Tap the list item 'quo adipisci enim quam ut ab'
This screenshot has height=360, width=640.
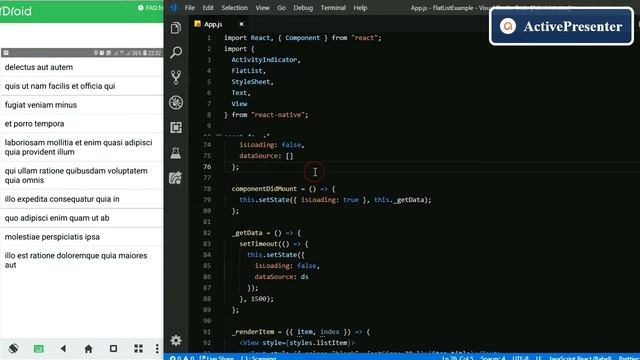coord(82,218)
